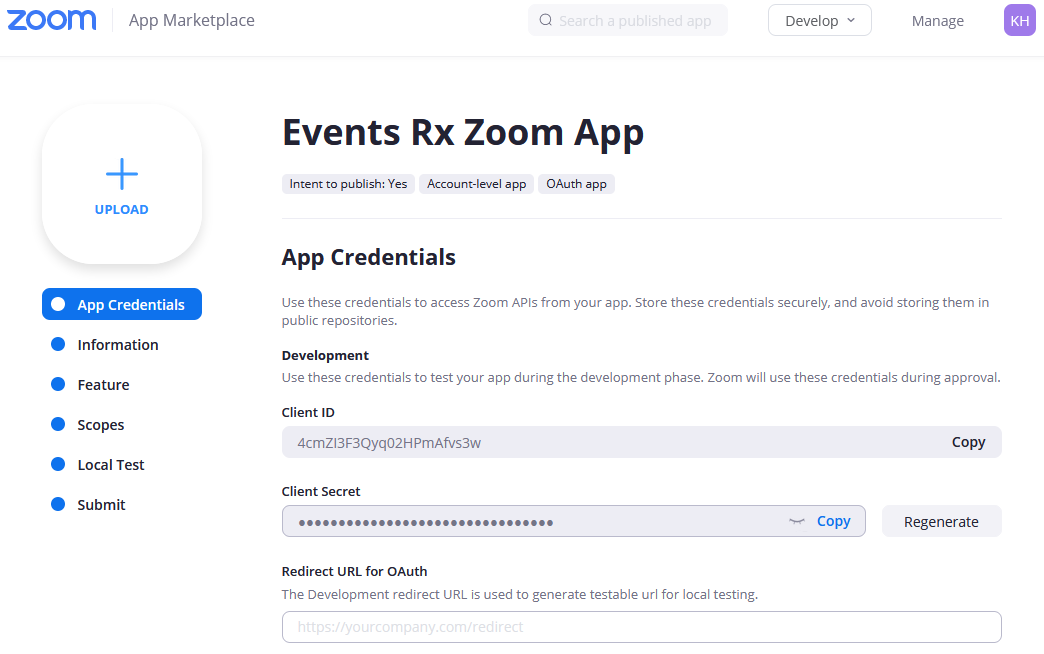The width and height of the screenshot is (1044, 654).
Task: Focus the Redirect URL for OAuth field
Action: 641,627
